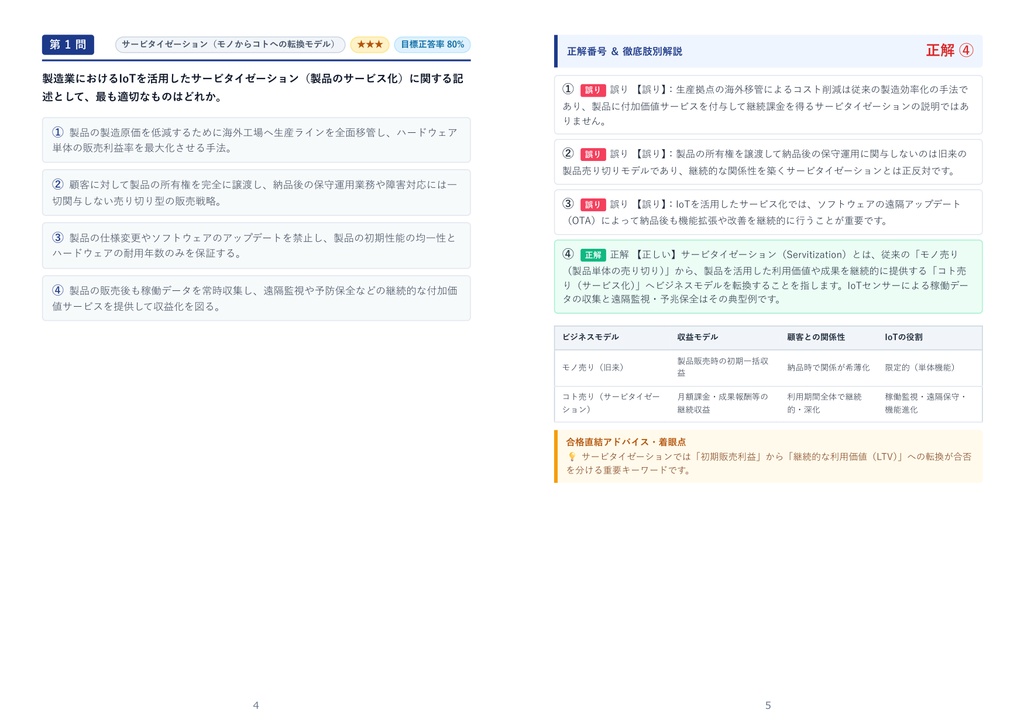Click the red 誤り badge in explanation ①

592,90
